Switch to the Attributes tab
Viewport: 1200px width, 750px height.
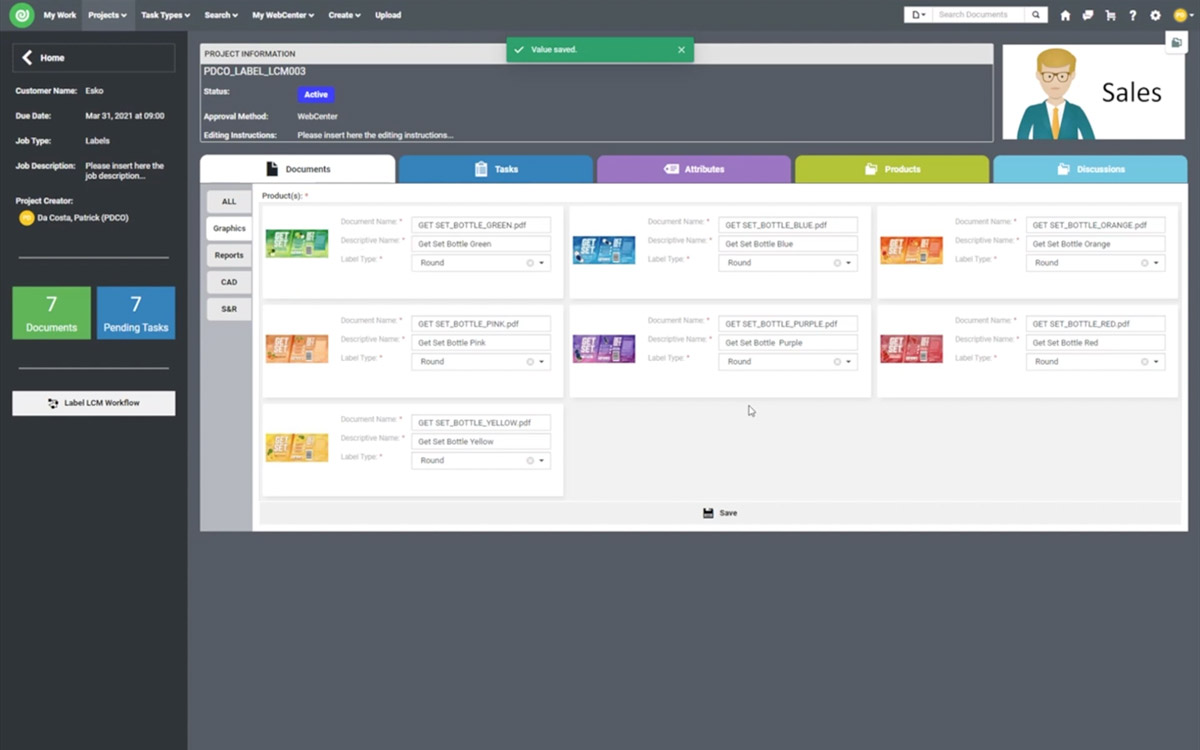[693, 169]
